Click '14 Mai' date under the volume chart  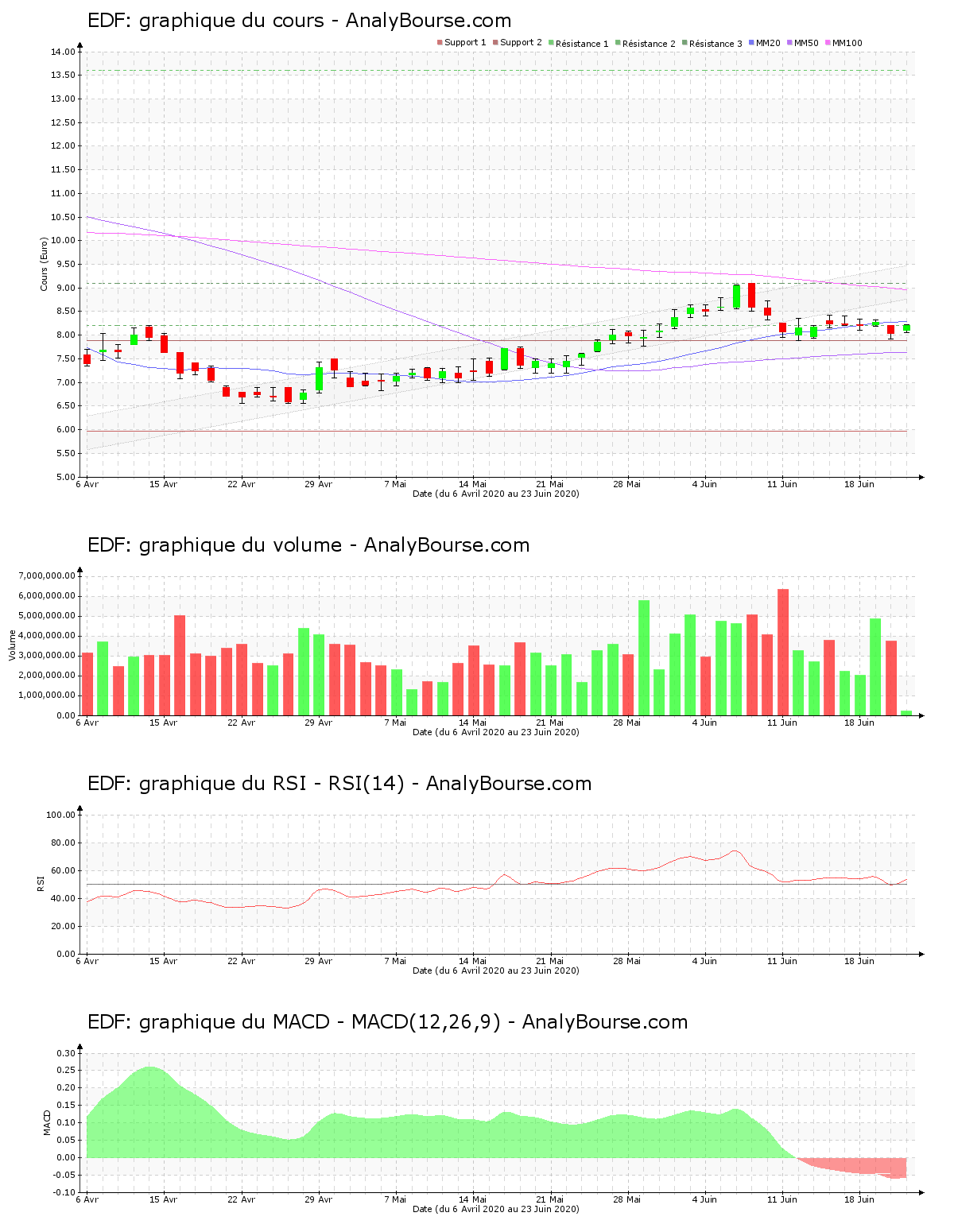(473, 723)
